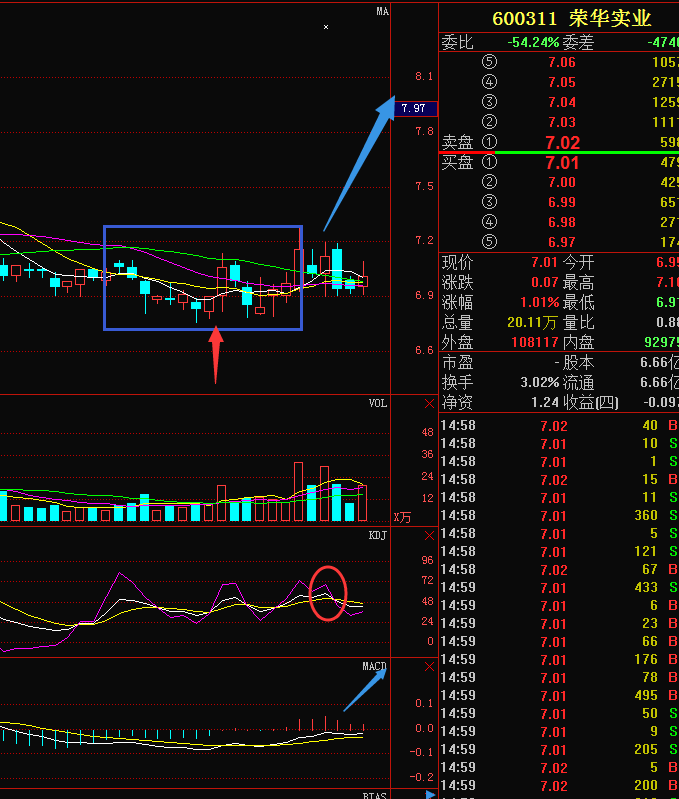Click the 卖盘 sell-one price 7.02
This screenshot has height=799, width=679.
(x=562, y=143)
